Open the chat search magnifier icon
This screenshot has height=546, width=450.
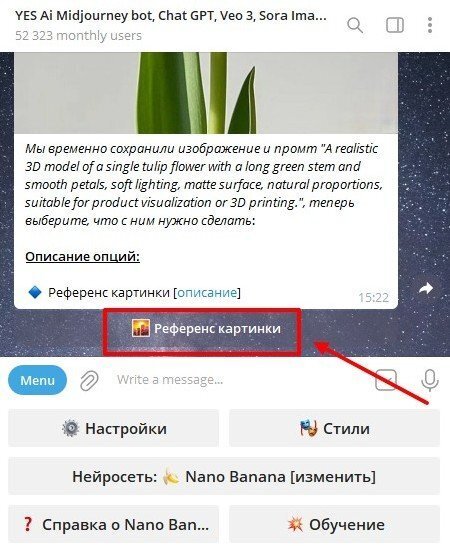(x=355, y=25)
